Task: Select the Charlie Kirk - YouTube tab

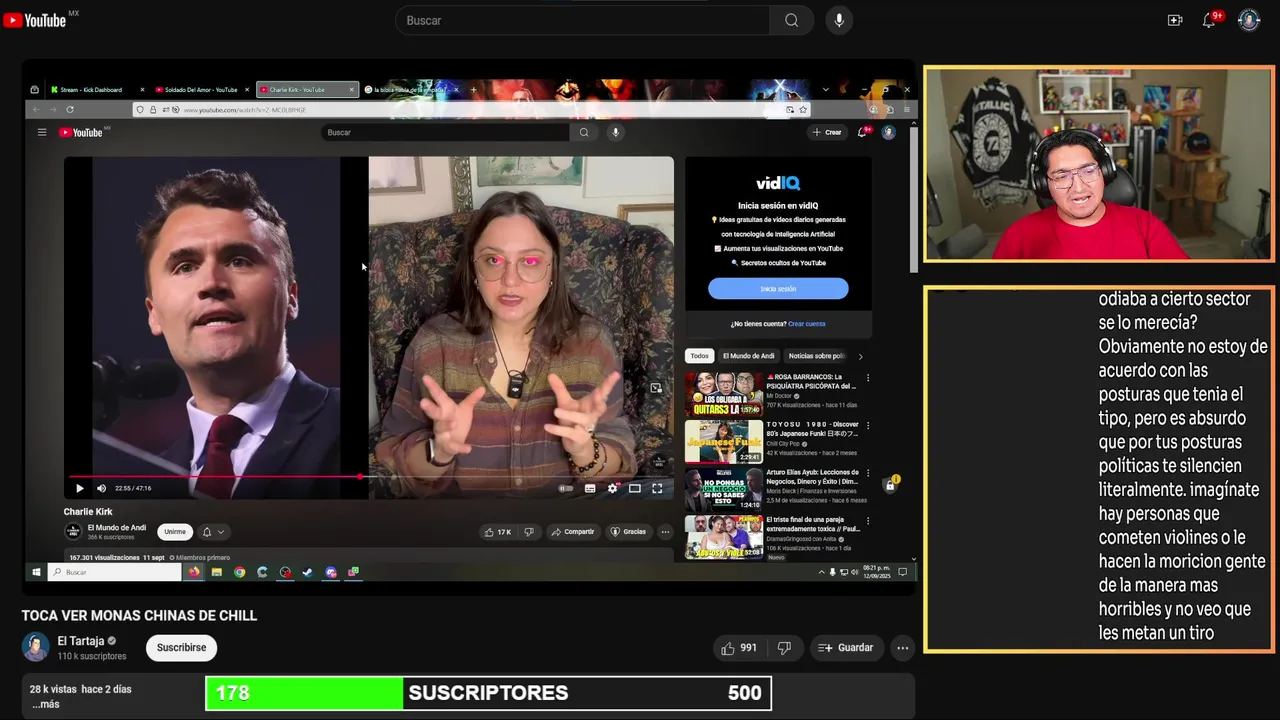Action: click(x=307, y=90)
